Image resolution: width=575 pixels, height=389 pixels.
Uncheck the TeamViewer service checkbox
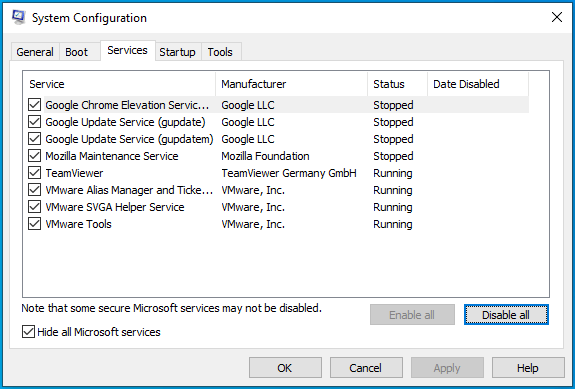pos(34,173)
